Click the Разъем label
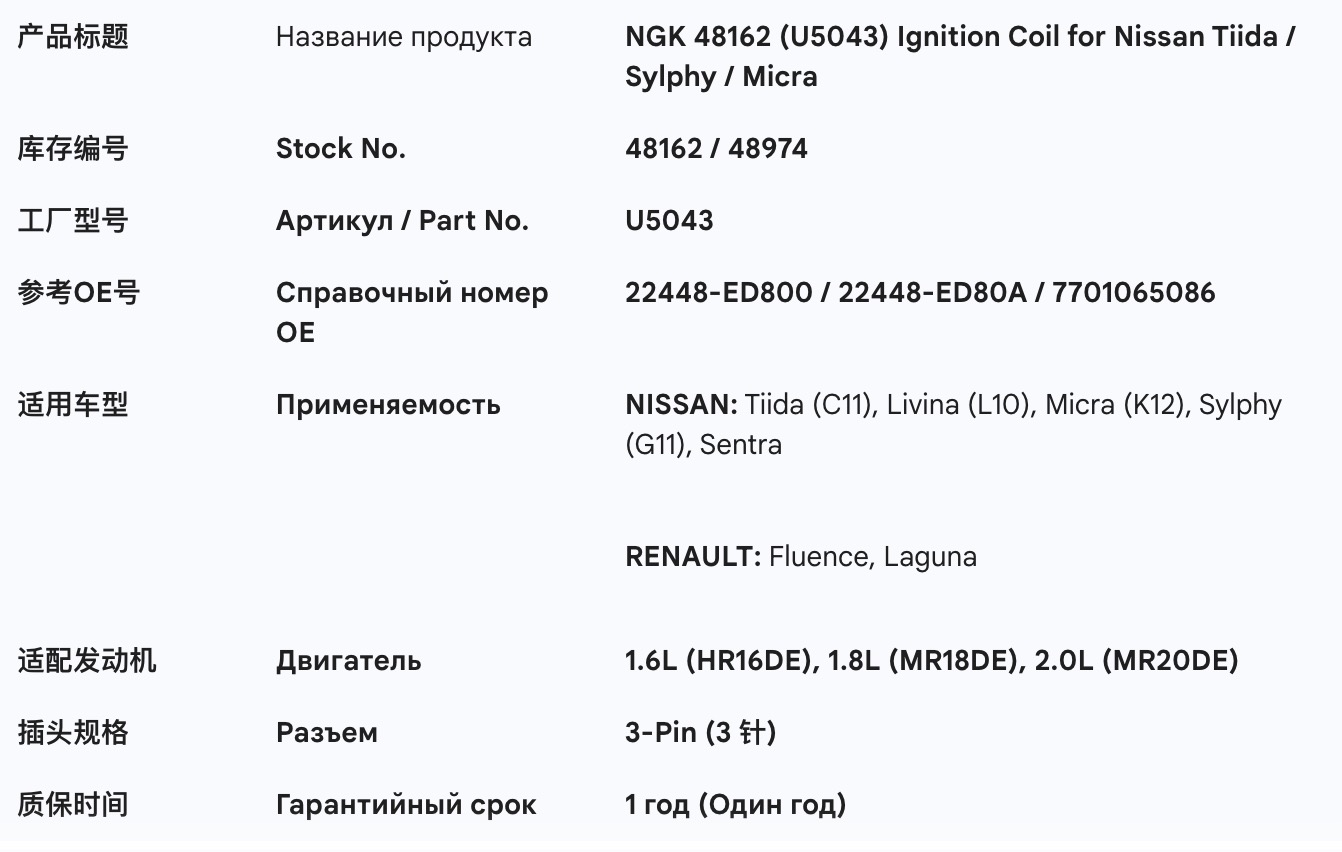The height and width of the screenshot is (852, 1342). pyautogui.click(x=326, y=733)
